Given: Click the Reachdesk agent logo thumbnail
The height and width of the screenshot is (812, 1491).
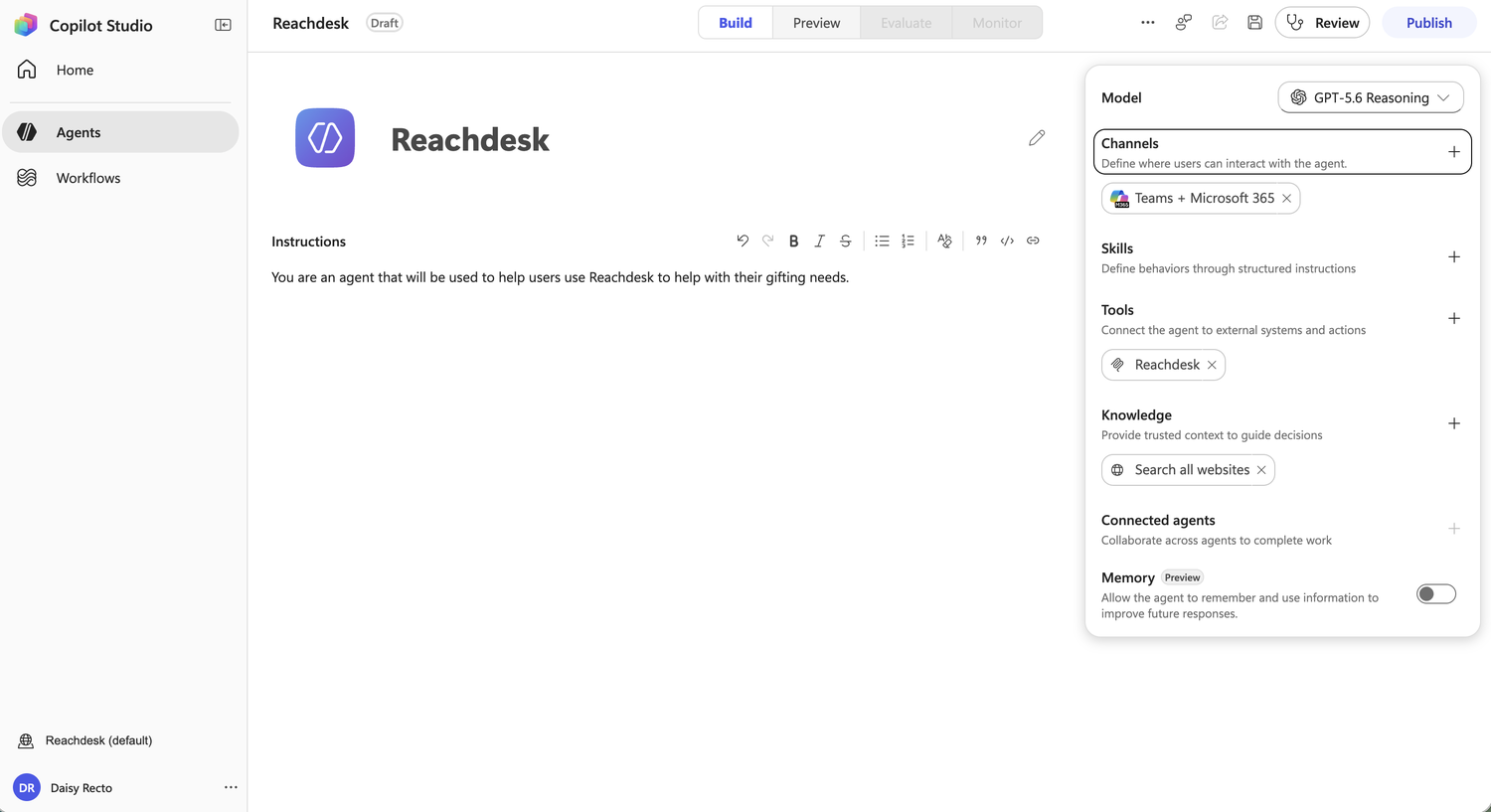Looking at the screenshot, I should point(325,138).
